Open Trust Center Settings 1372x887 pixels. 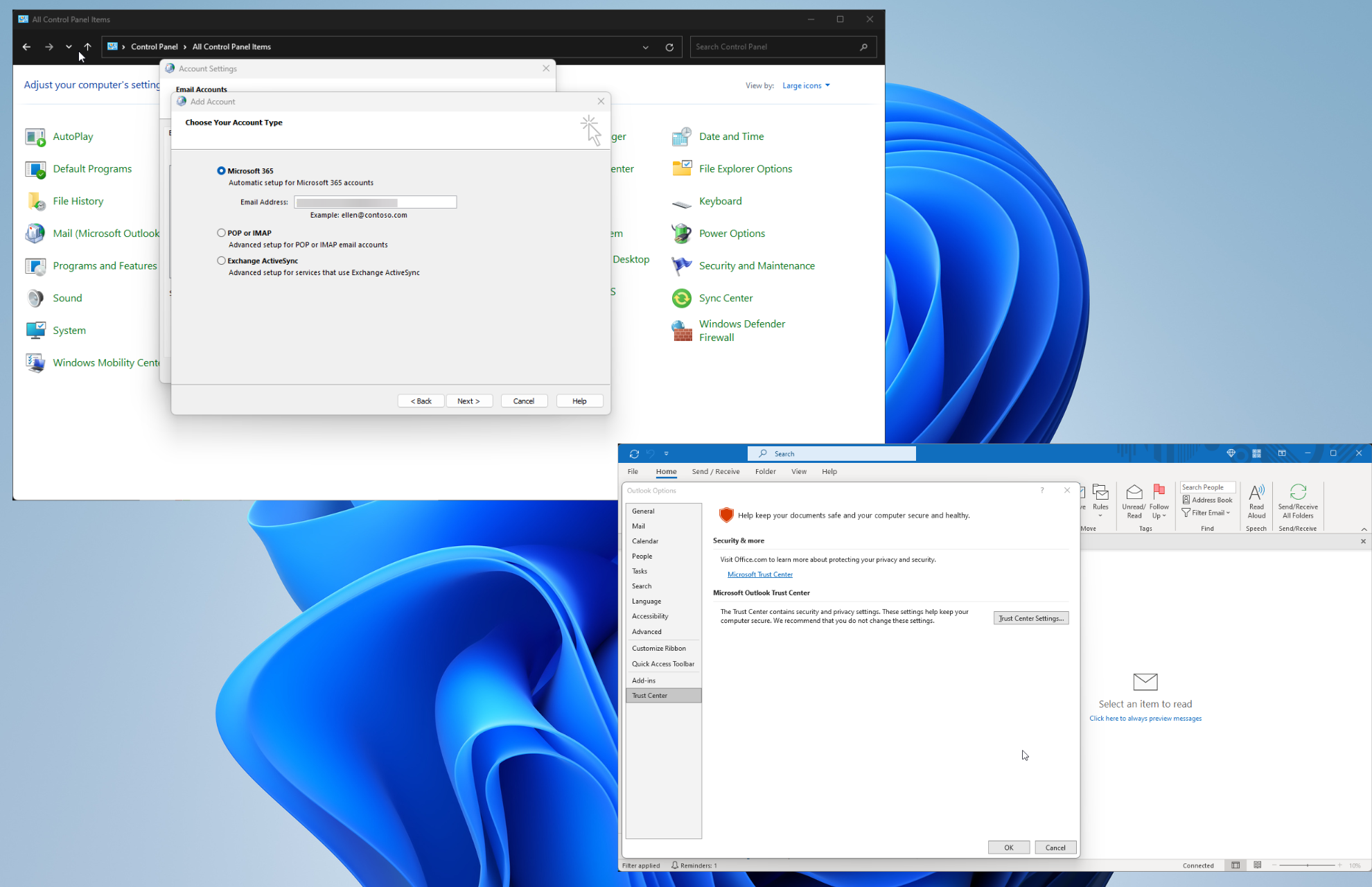point(1031,618)
